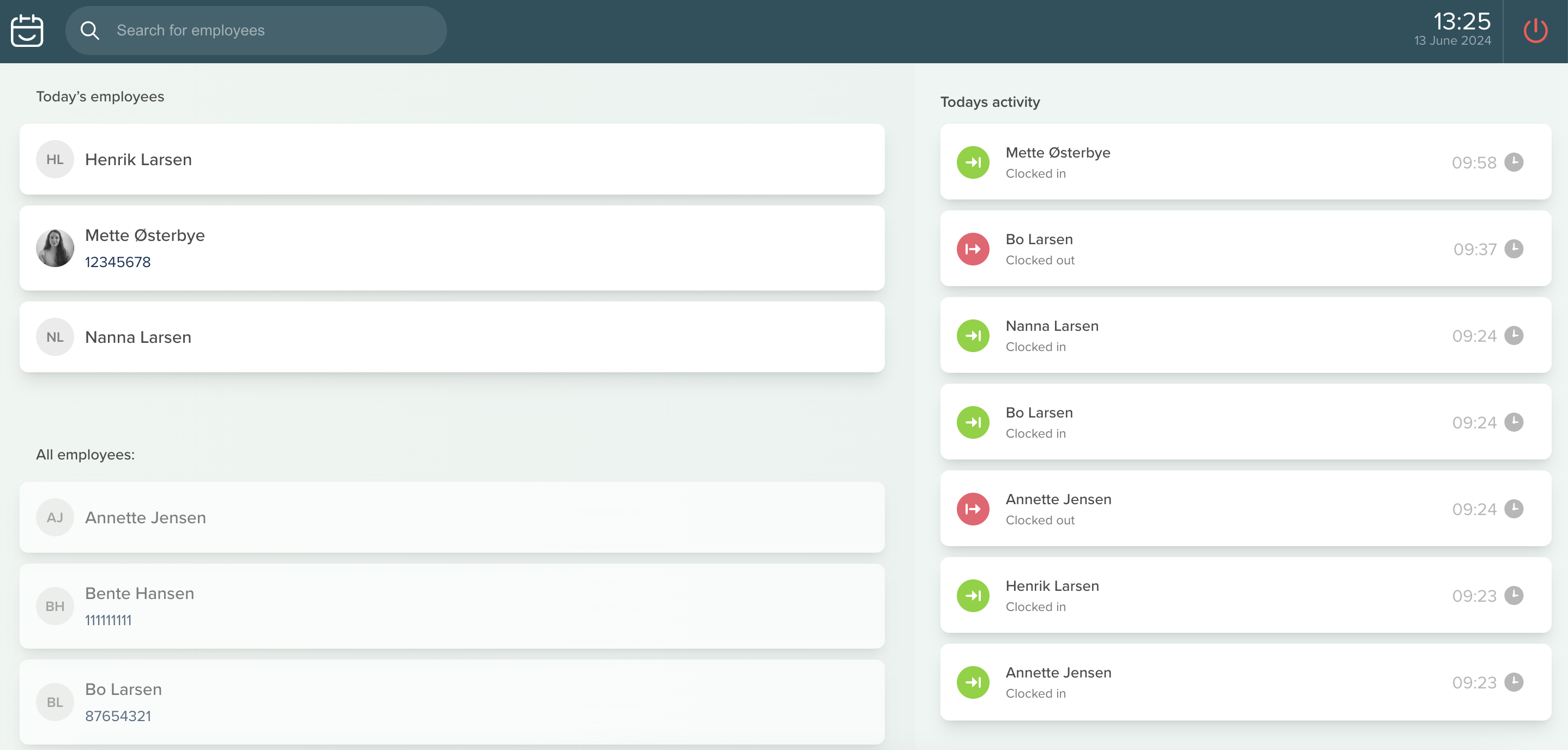Click the HL avatar initials for Henrik Larsen
Viewport: 1568px width, 750px height.
[x=55, y=160]
